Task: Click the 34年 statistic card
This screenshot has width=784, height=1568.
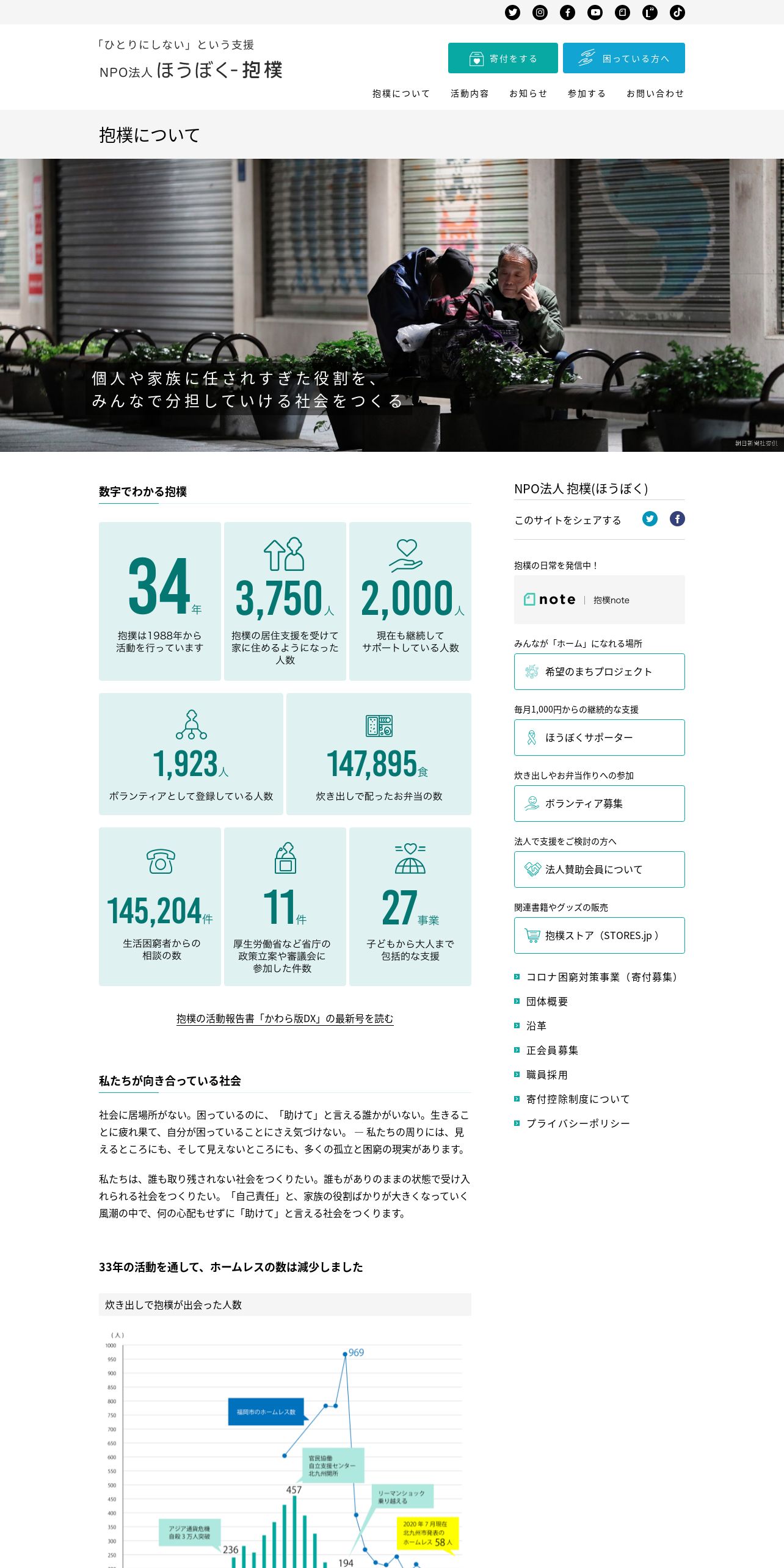Action: click(x=160, y=601)
